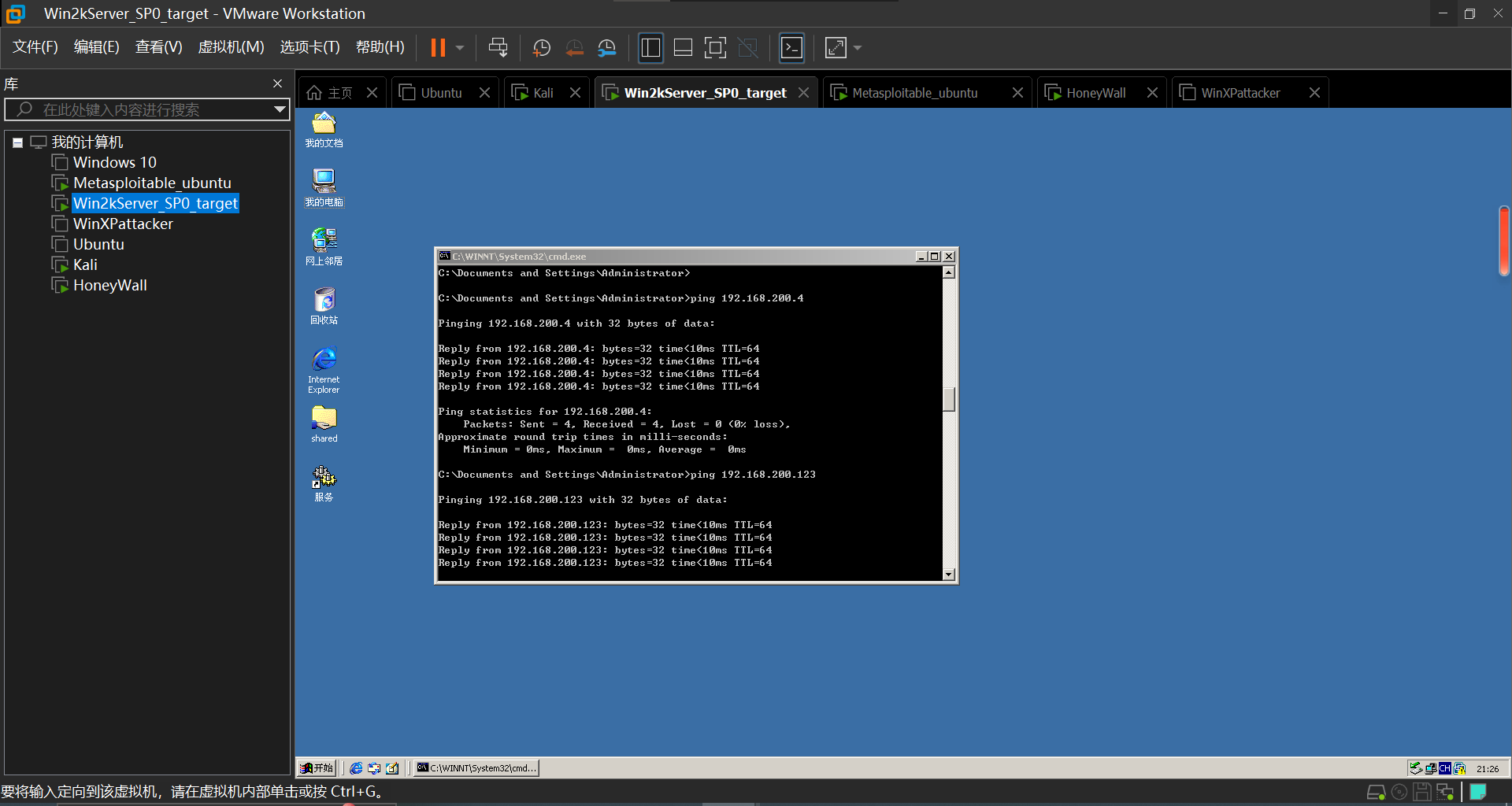Click the floppy drive status icon

(1422, 793)
